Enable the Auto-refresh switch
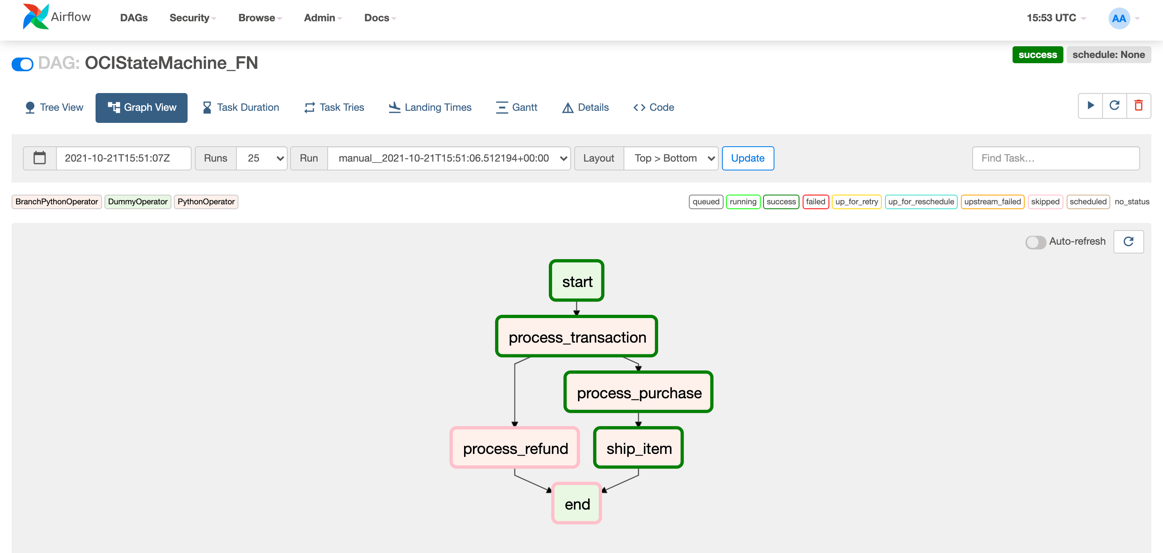The height and width of the screenshot is (553, 1163). (x=1035, y=242)
